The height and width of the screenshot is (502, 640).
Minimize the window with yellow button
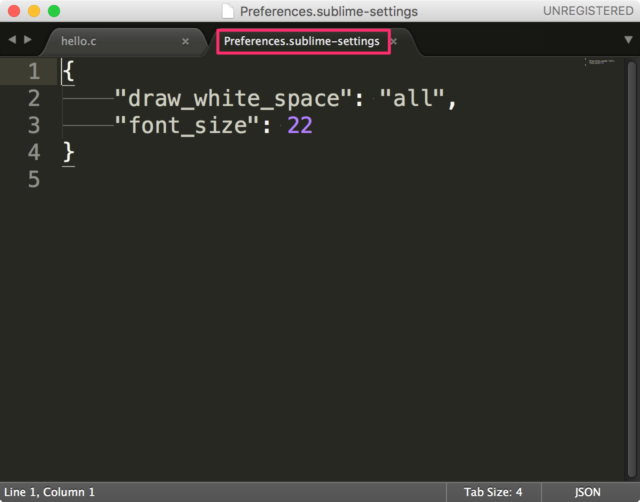point(34,11)
